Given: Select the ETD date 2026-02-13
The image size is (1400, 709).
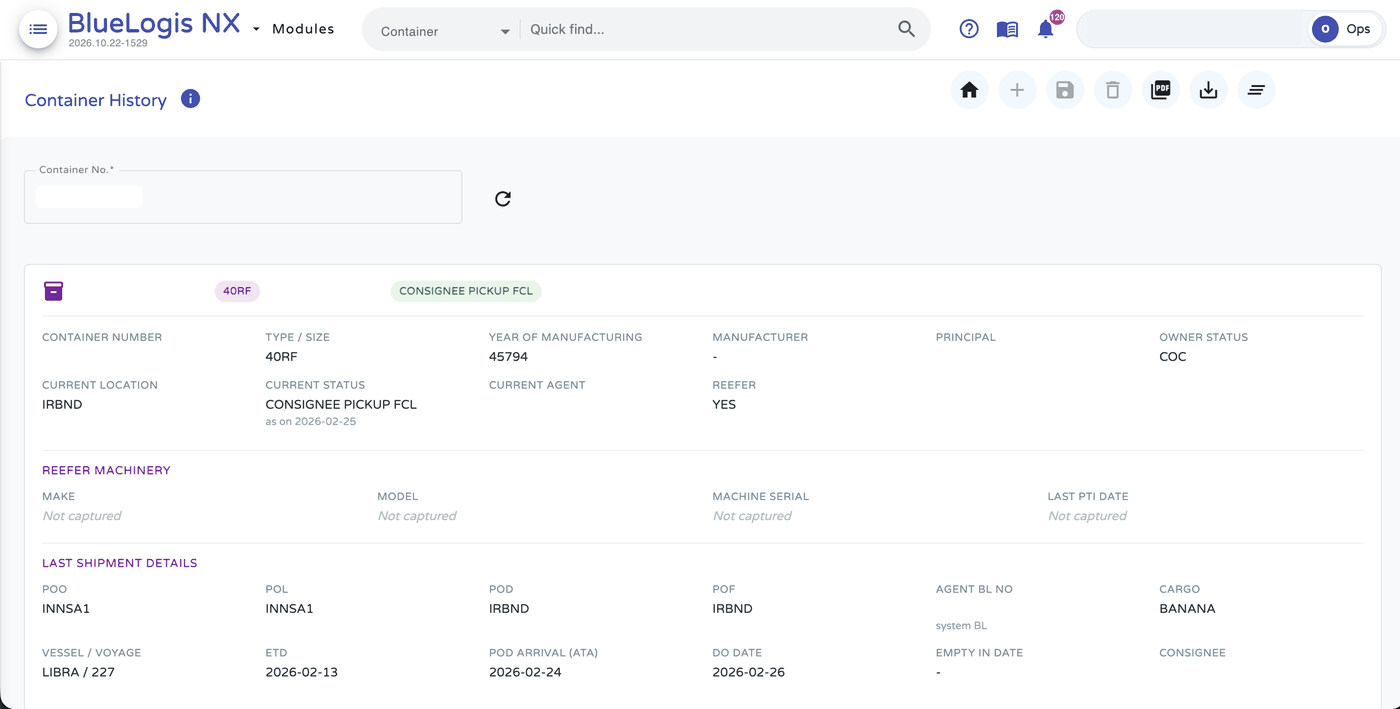Looking at the screenshot, I should [301, 673].
